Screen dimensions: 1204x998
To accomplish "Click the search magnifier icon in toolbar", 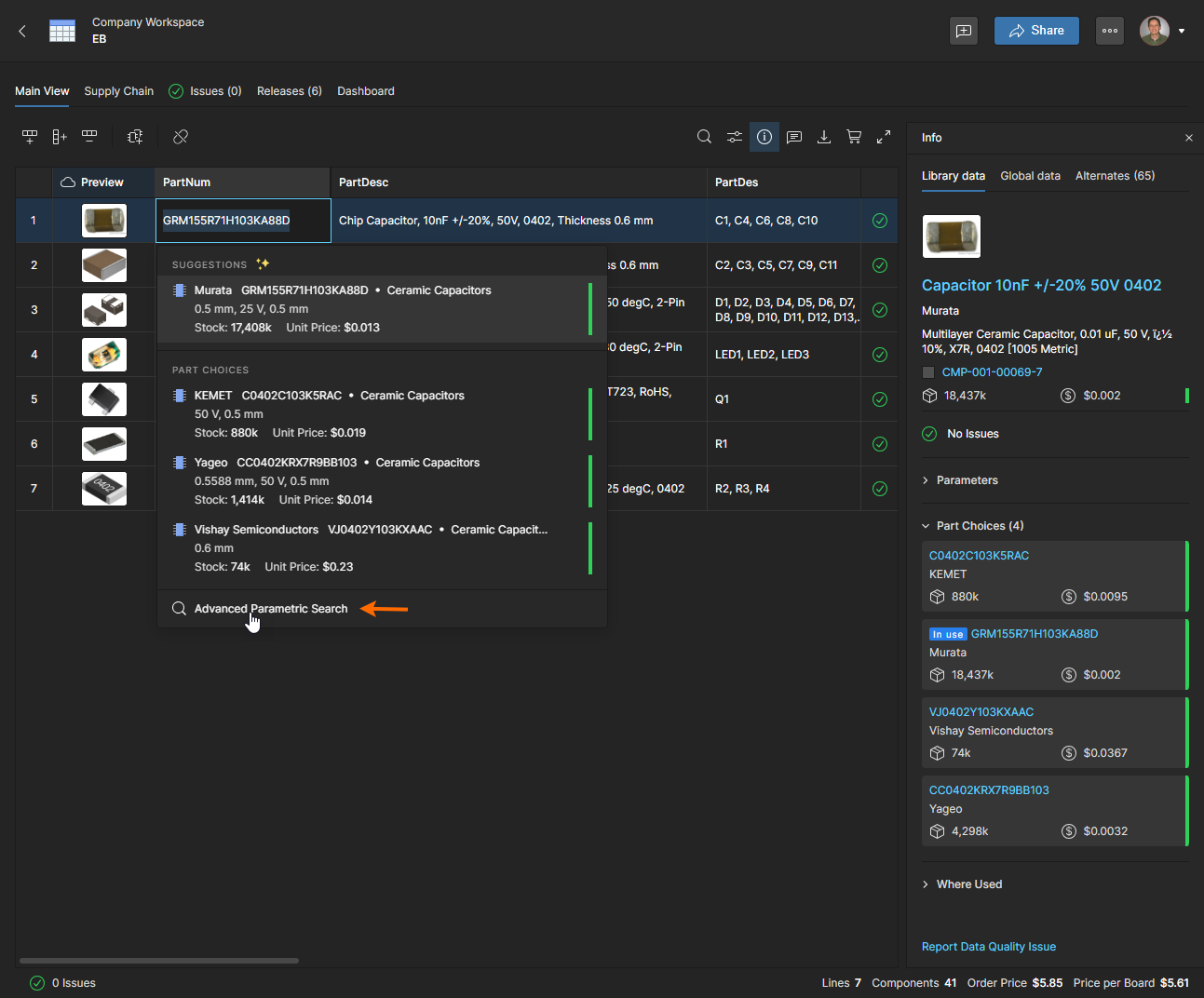I will point(704,137).
